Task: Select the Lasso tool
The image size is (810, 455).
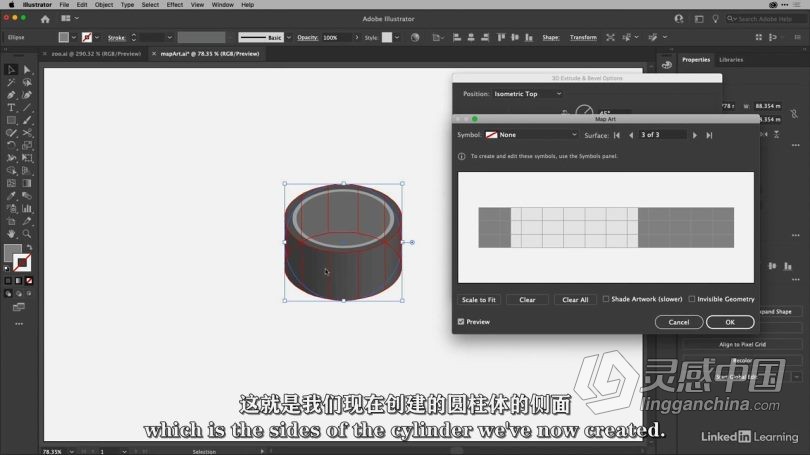Action: point(27,83)
